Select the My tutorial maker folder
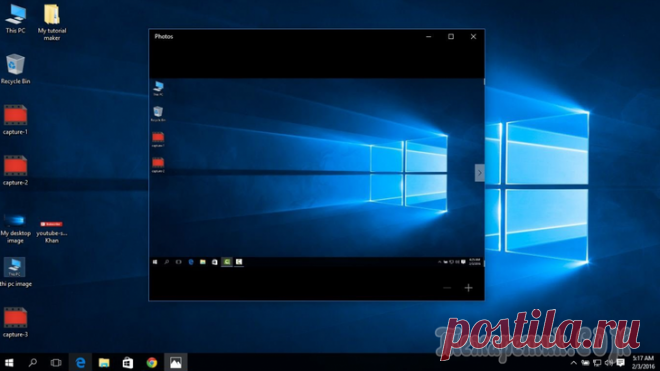Screen dimensions: 660x371 (52, 22)
